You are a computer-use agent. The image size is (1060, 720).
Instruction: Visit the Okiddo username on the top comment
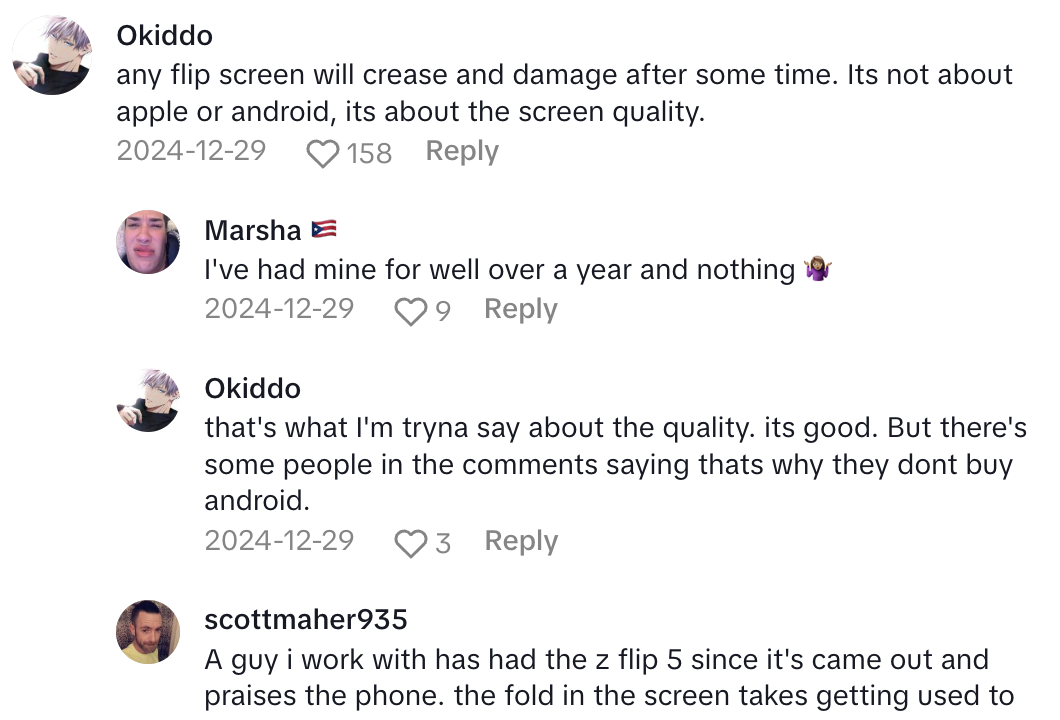pos(165,36)
